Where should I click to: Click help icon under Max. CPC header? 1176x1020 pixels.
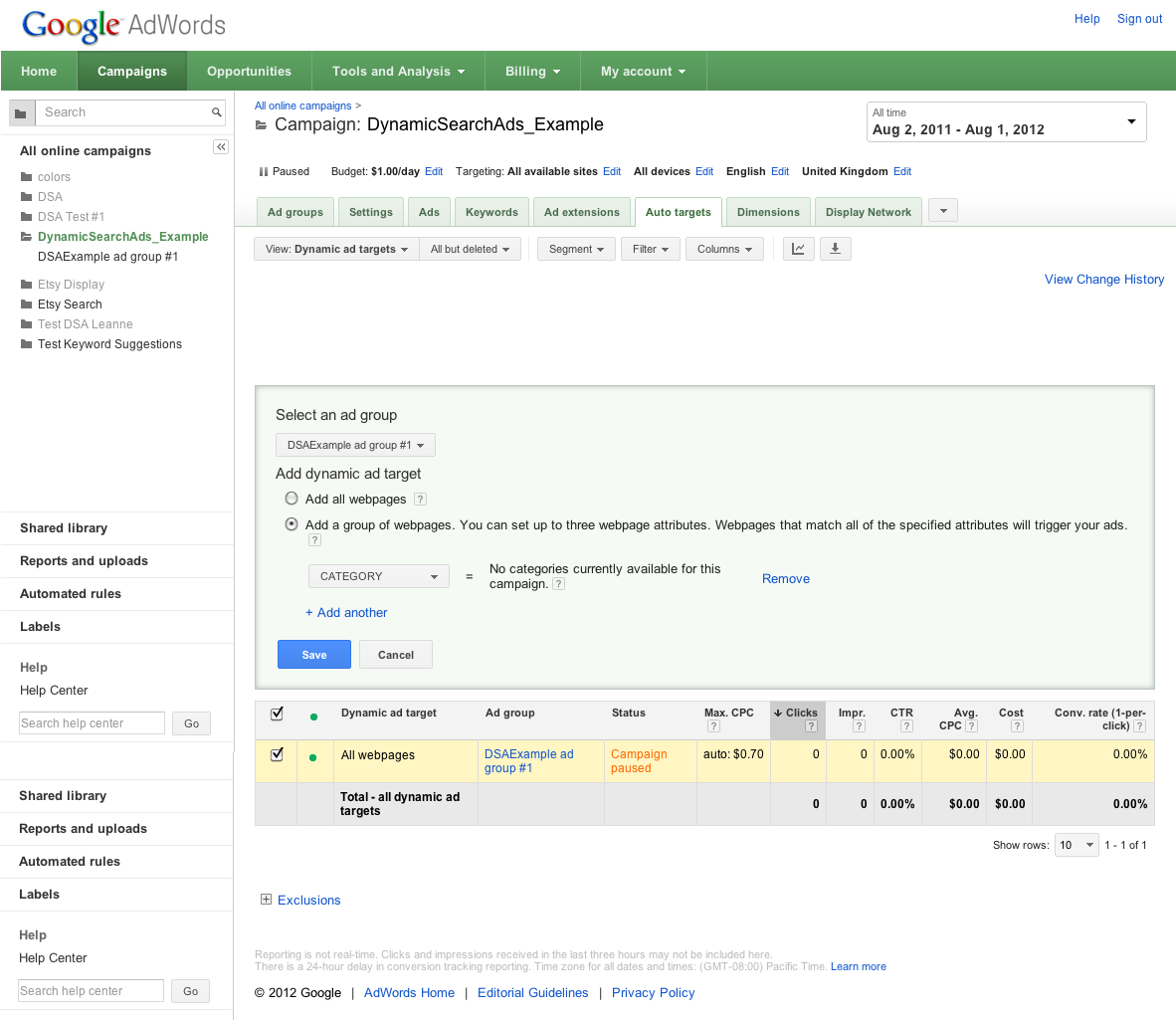pos(713,726)
